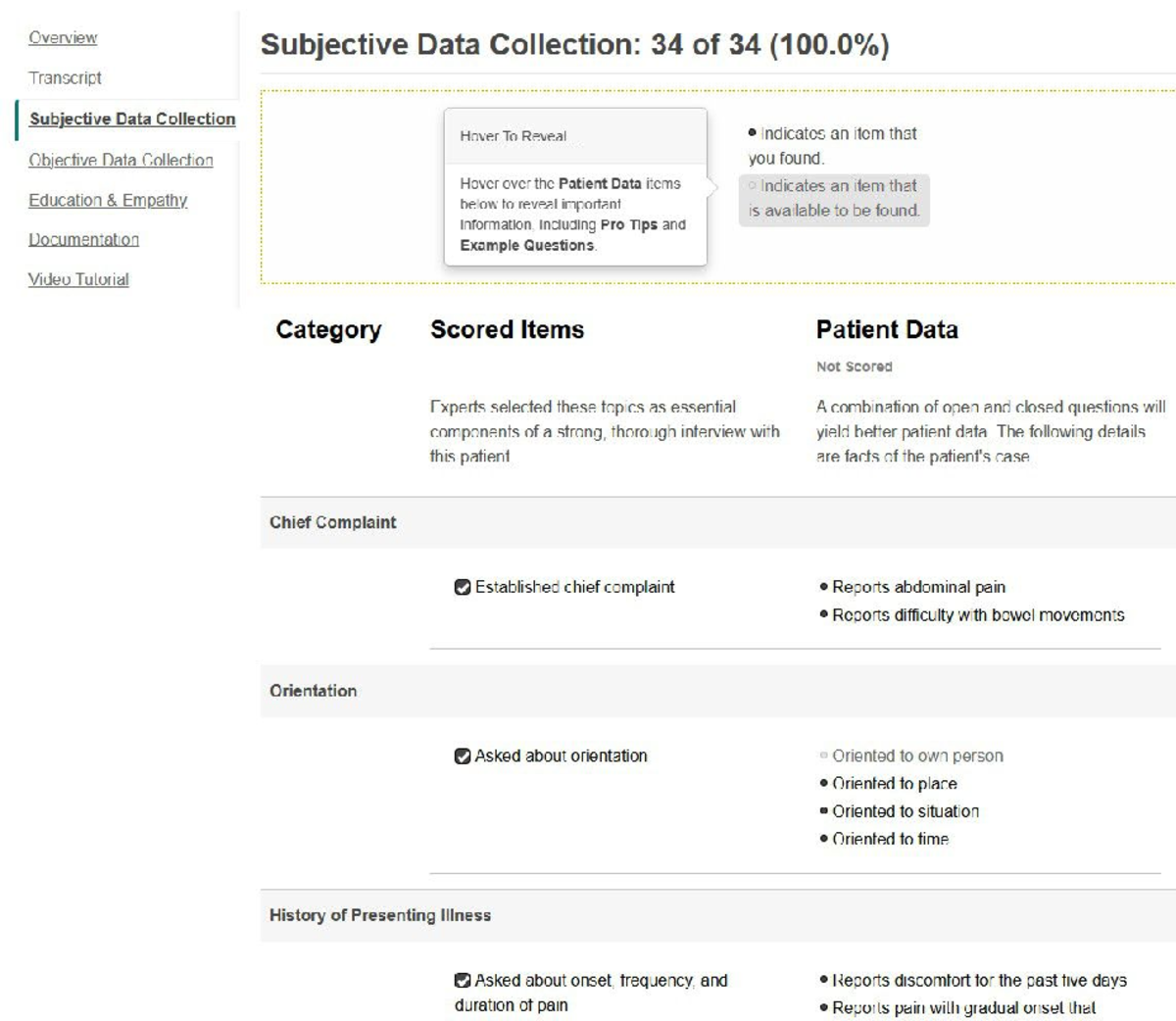Go to the Transcript section
Screen dimensions: 1176x1021
[65, 78]
